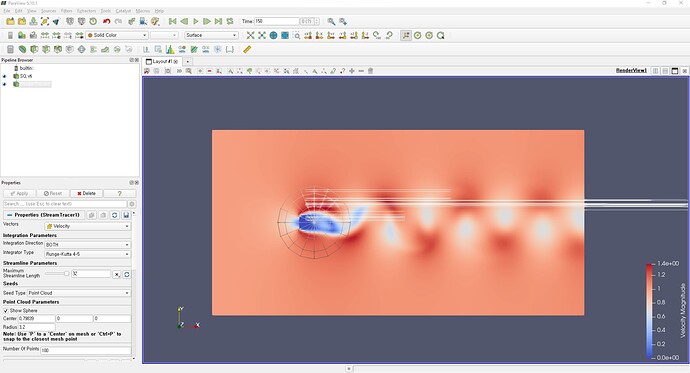Click the Open file folder icon
This screenshot has width=690, height=373.
click(10, 21)
